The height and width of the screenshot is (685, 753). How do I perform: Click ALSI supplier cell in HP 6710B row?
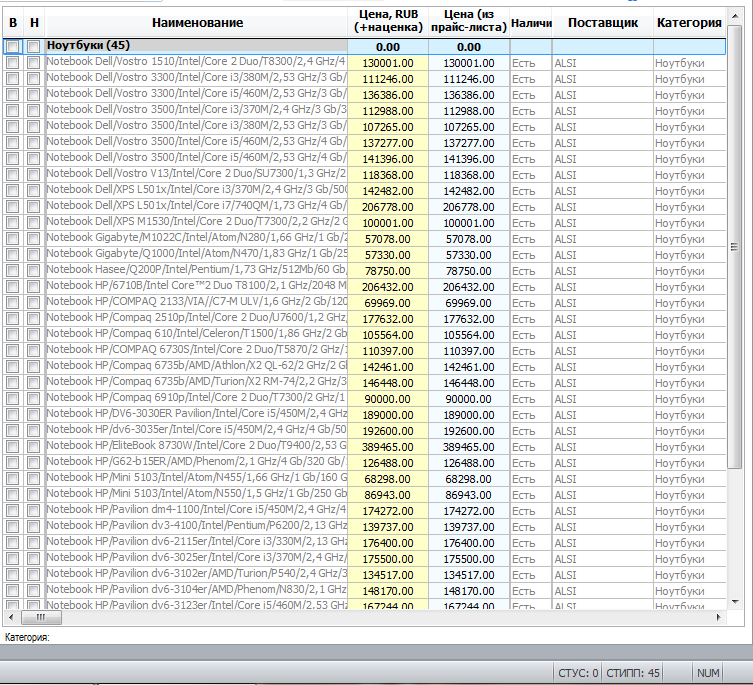pos(603,287)
